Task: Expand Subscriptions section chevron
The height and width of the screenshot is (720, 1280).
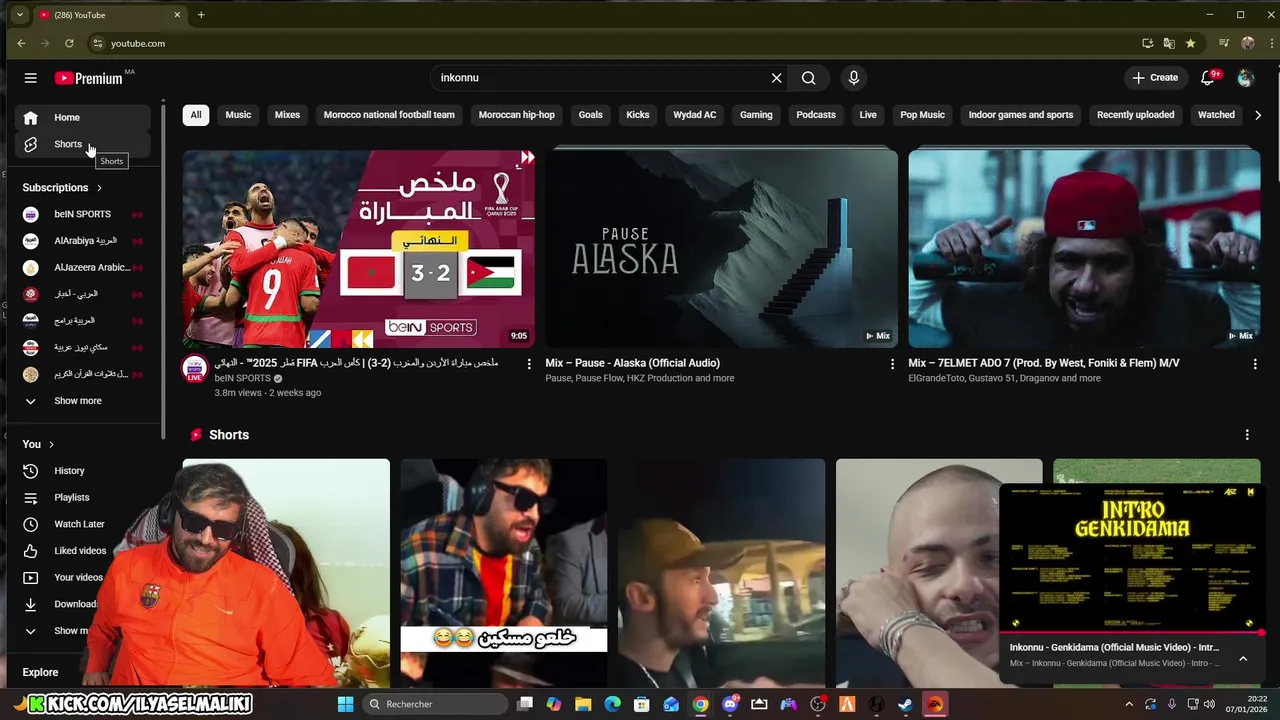Action: (99, 188)
